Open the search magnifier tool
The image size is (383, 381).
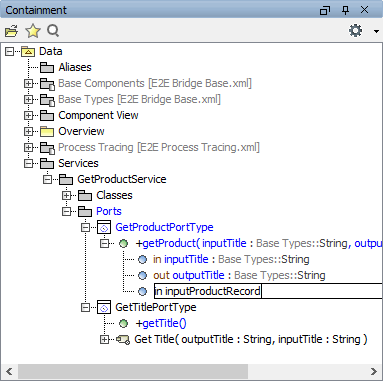click(53, 31)
